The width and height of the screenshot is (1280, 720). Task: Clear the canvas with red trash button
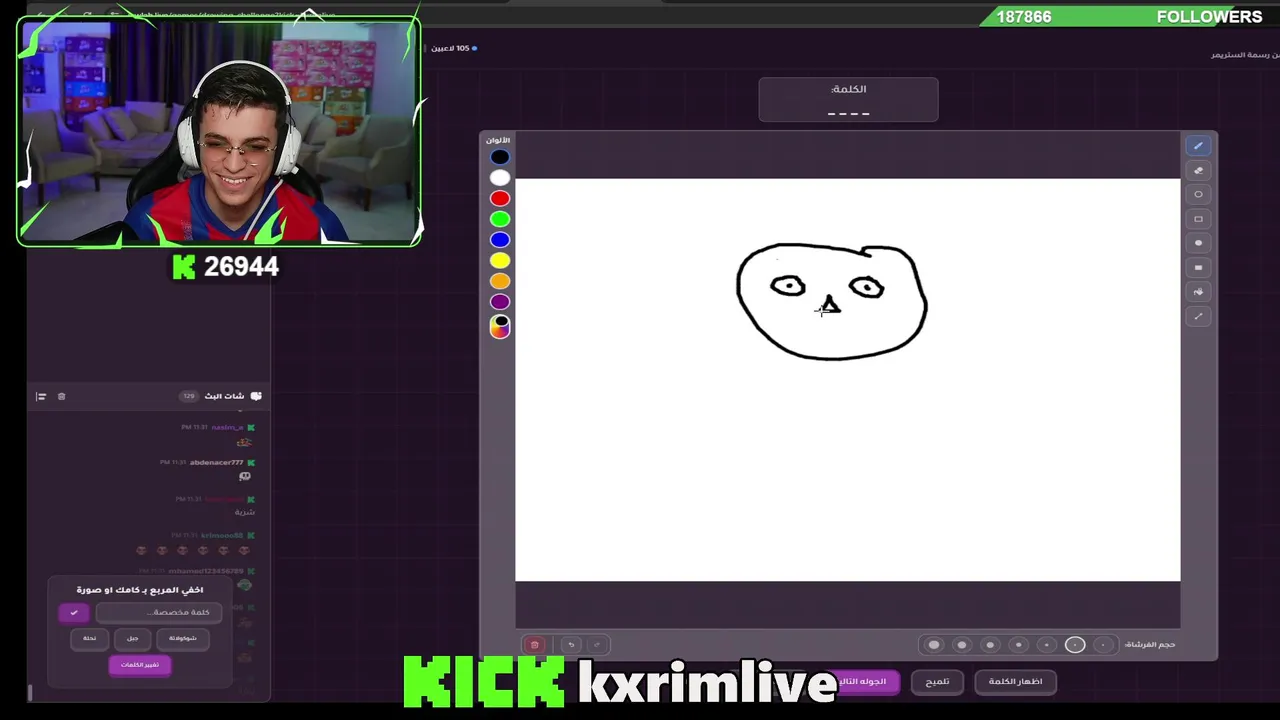coord(535,645)
